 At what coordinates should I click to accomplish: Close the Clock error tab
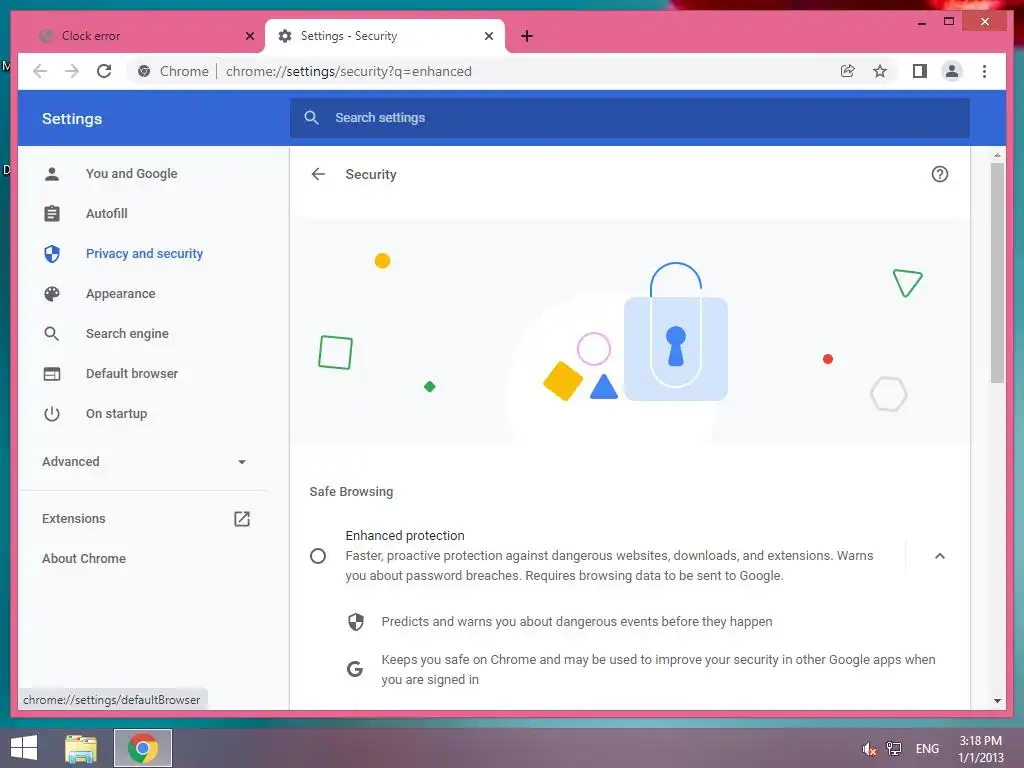pyautogui.click(x=249, y=36)
